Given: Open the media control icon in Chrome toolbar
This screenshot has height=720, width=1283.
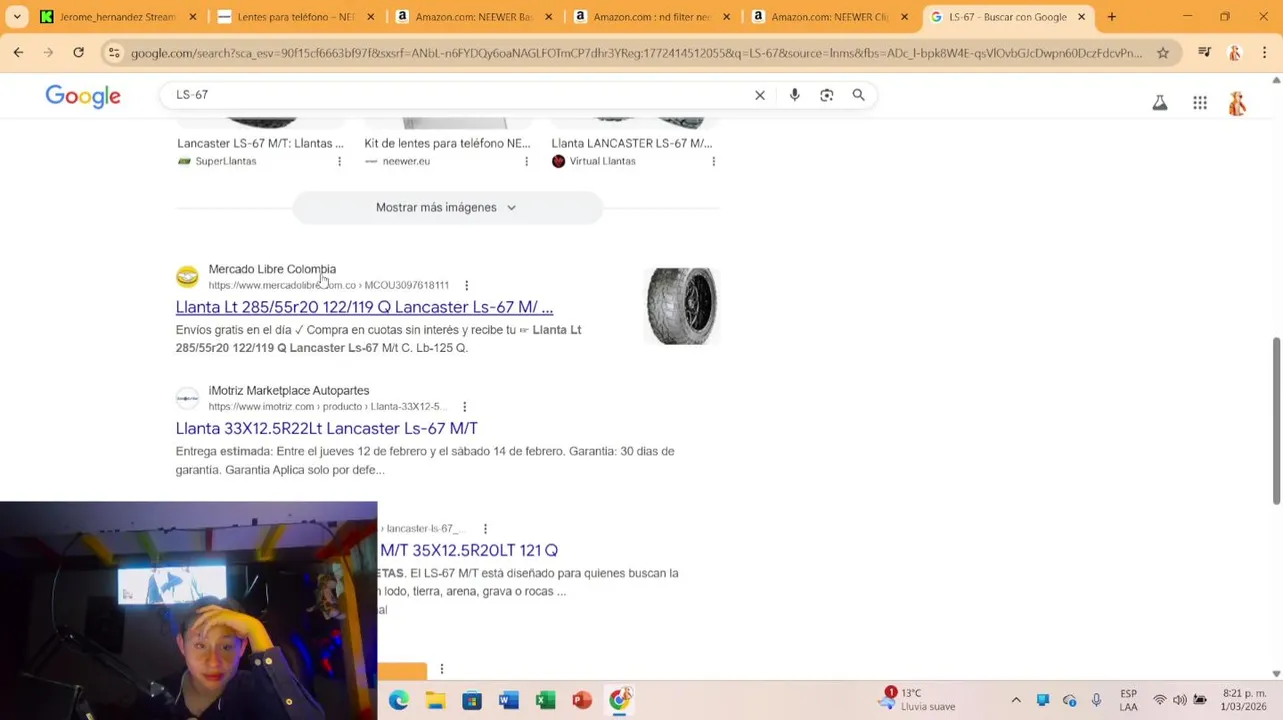Looking at the screenshot, I should point(1204,53).
